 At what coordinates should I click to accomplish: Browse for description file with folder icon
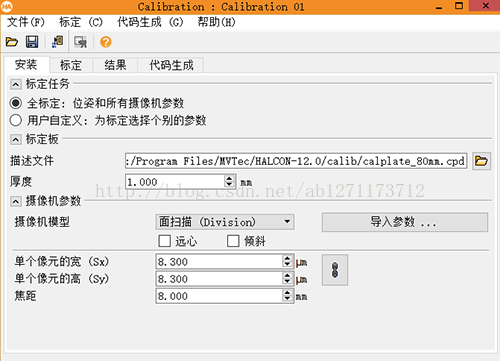click(x=481, y=161)
